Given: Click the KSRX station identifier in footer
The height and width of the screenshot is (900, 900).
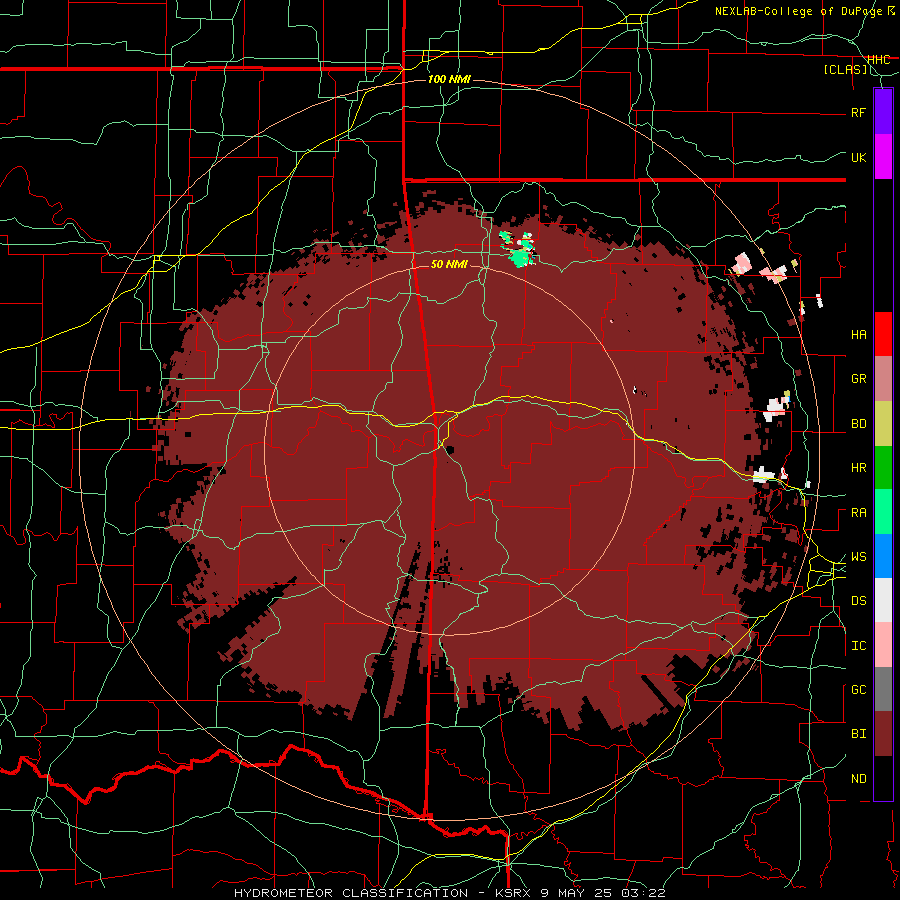Looking at the screenshot, I should [x=513, y=893].
